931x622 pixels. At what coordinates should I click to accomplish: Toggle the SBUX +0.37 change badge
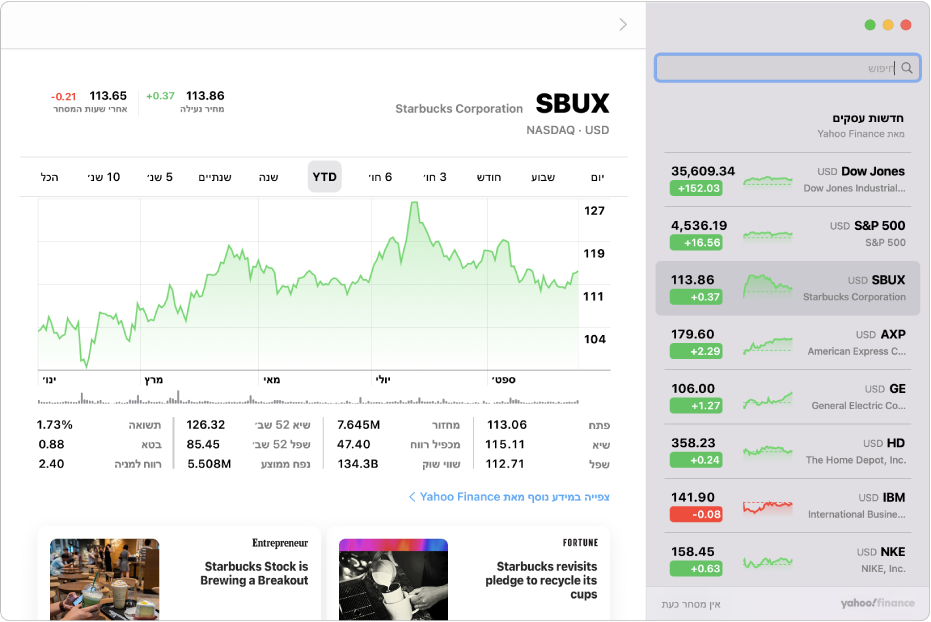tap(696, 297)
